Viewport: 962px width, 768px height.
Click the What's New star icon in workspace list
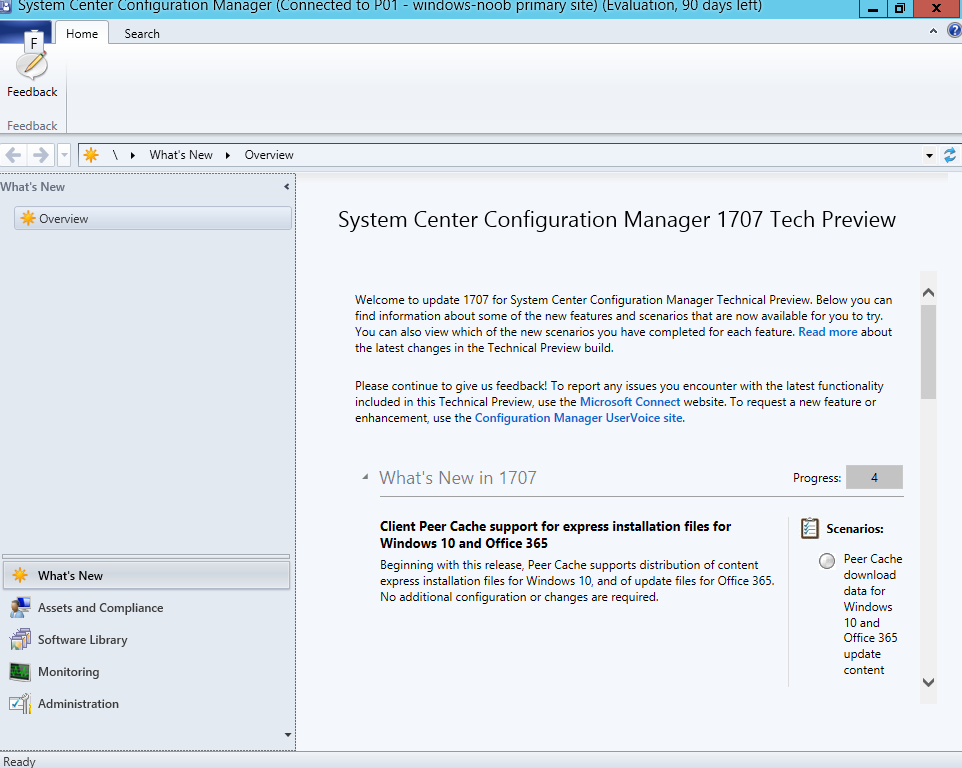click(20, 575)
